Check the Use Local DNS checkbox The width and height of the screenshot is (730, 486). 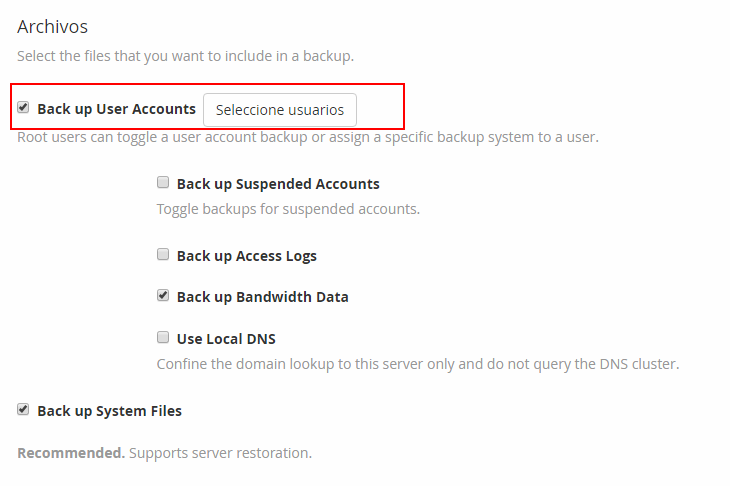[x=163, y=337]
